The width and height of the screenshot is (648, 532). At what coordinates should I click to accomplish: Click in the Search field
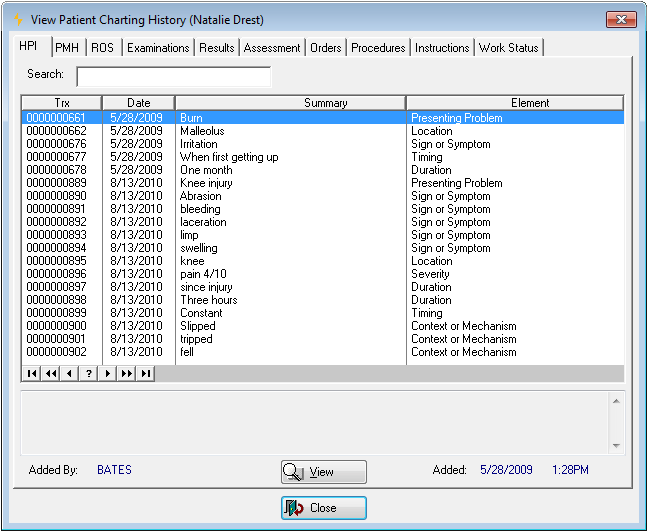[174, 76]
